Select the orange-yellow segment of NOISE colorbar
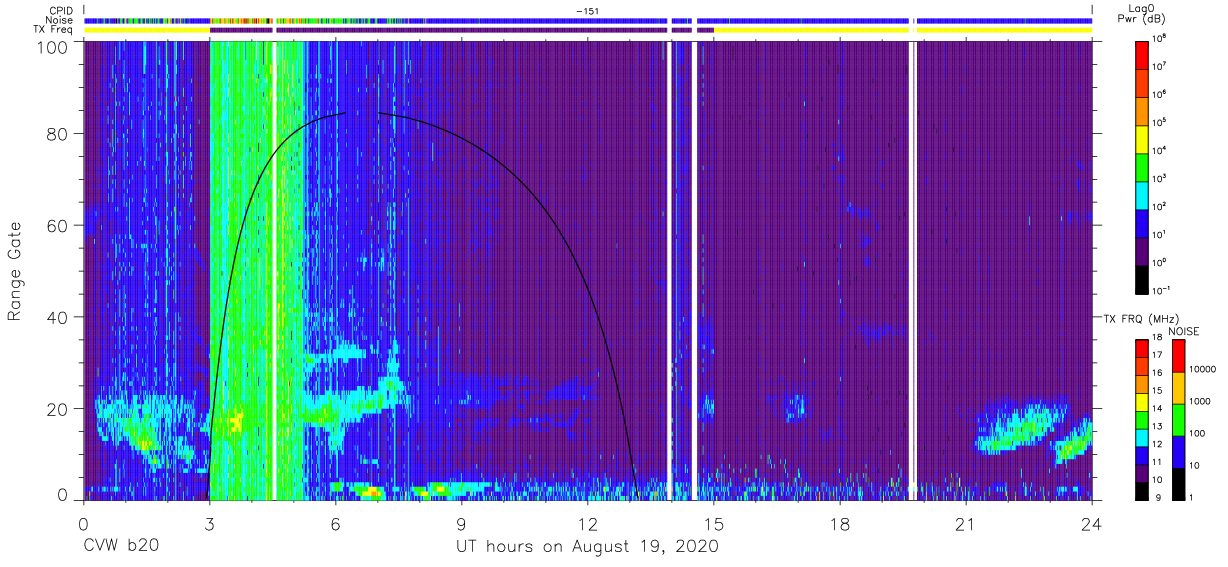 [1177, 388]
